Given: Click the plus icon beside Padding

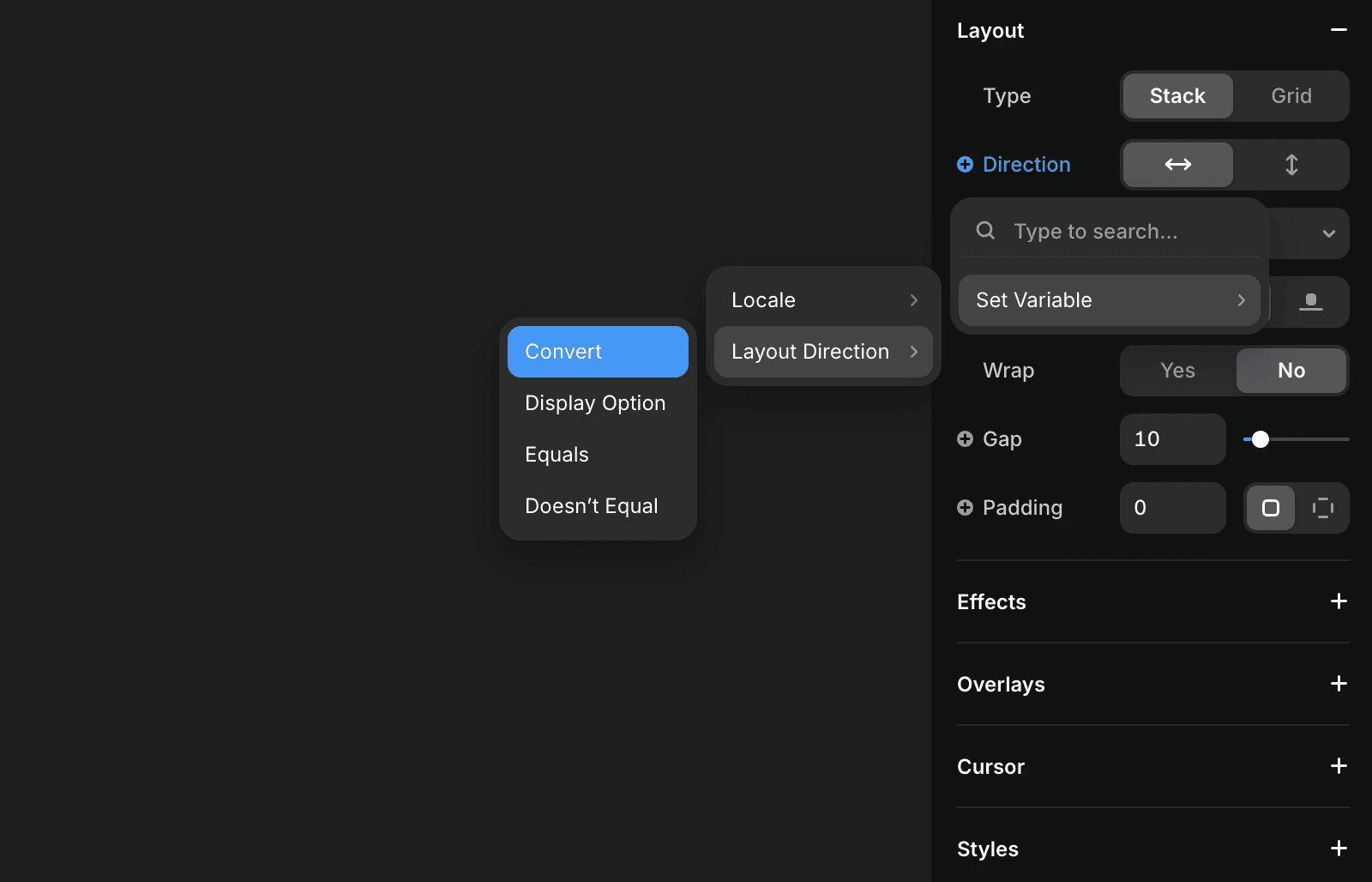Looking at the screenshot, I should (964, 507).
